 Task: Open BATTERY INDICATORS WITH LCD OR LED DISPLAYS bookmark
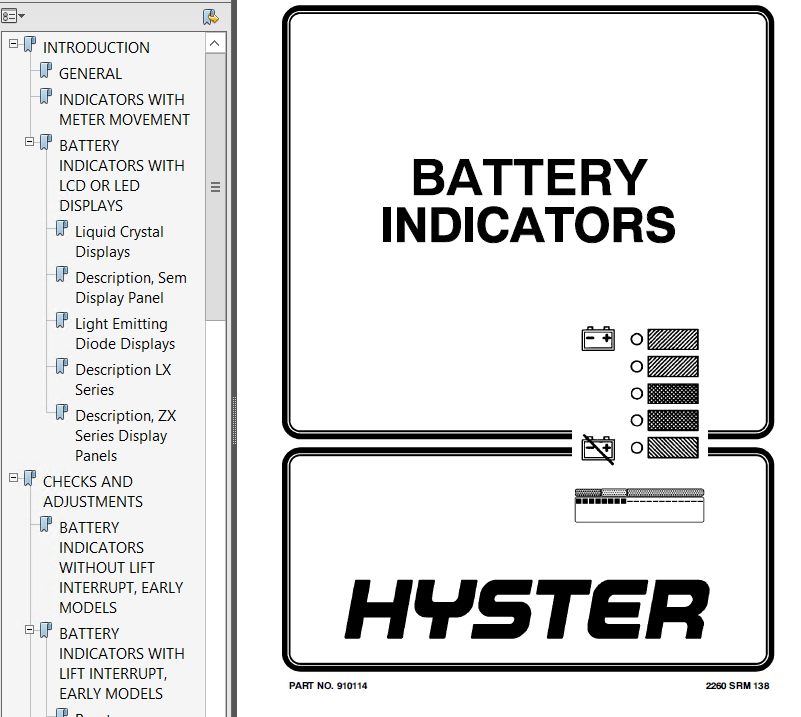coord(122,176)
